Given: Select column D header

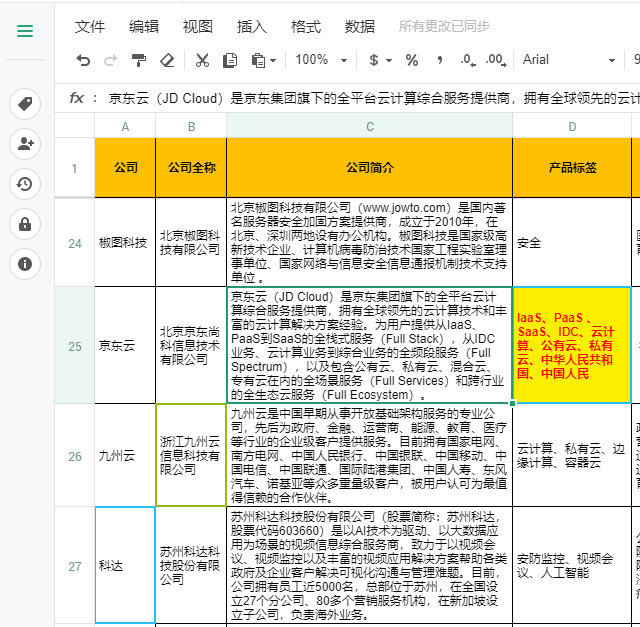Looking at the screenshot, I should 572,127.
